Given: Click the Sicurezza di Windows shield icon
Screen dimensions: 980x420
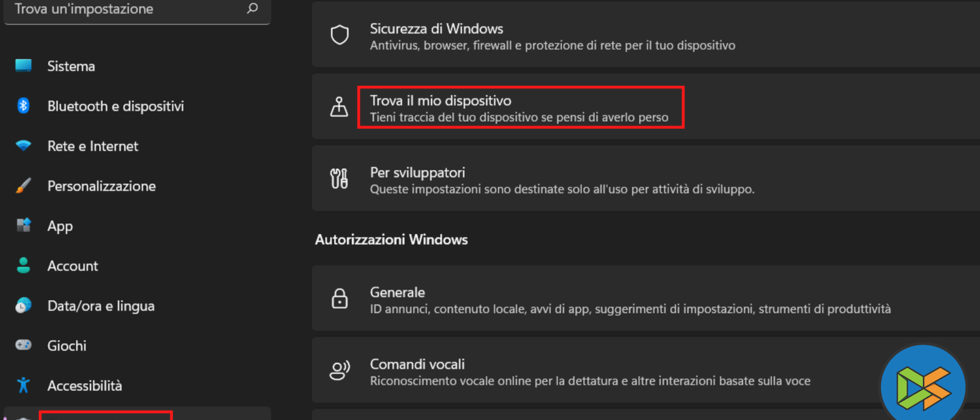Looking at the screenshot, I should coord(340,36).
